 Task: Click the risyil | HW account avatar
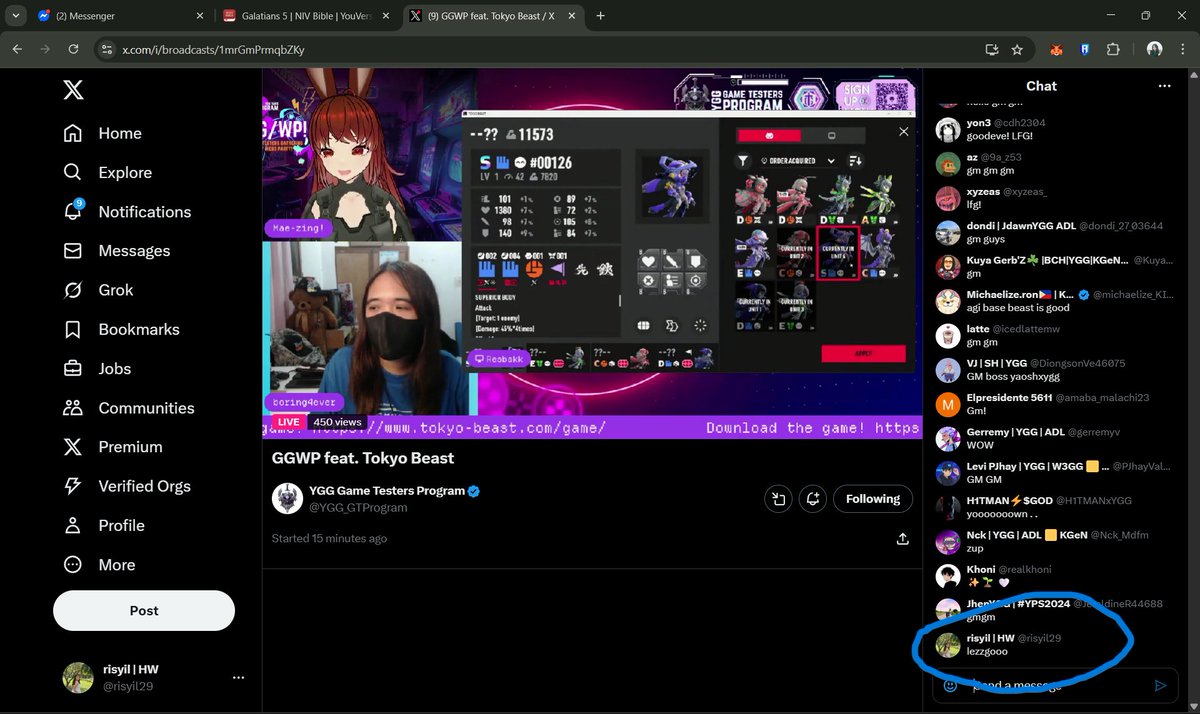coord(78,677)
